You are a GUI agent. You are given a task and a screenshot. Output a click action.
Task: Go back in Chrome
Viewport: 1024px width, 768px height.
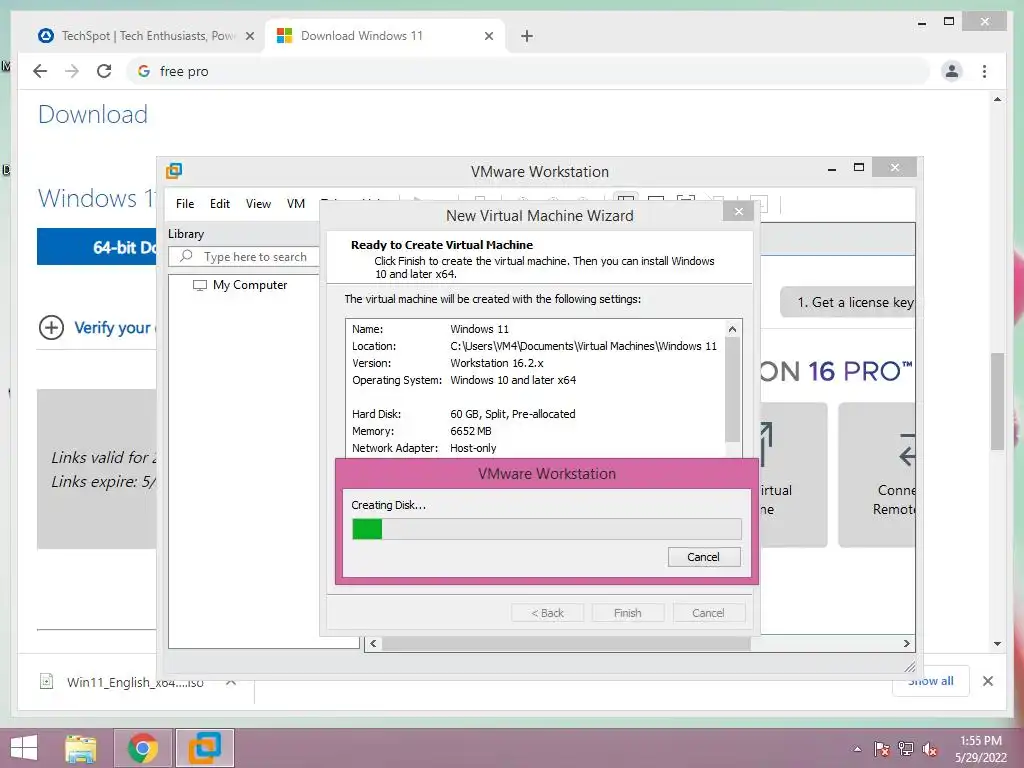click(x=40, y=71)
